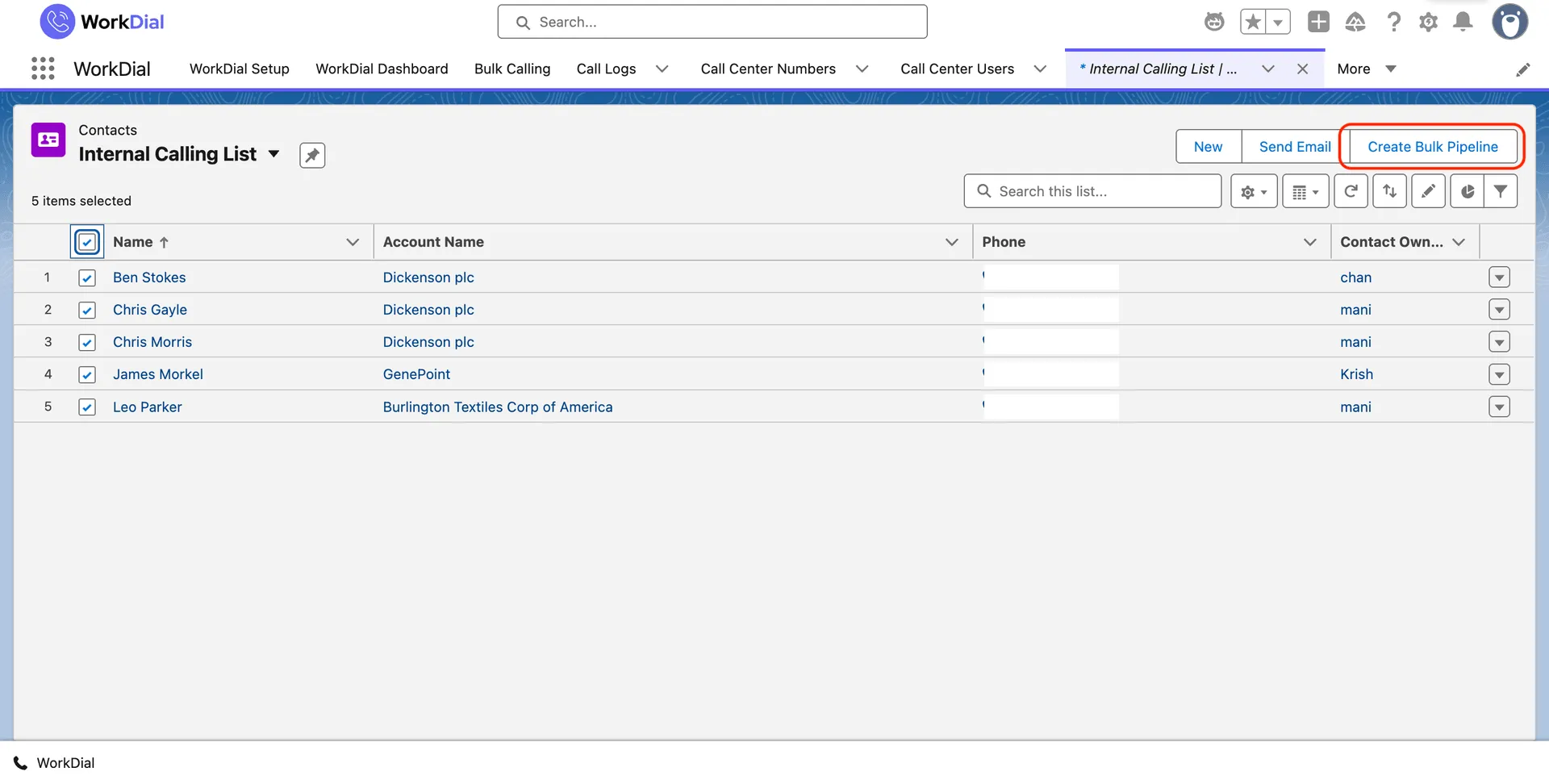Click the Sort arrows icon button

click(x=1389, y=191)
